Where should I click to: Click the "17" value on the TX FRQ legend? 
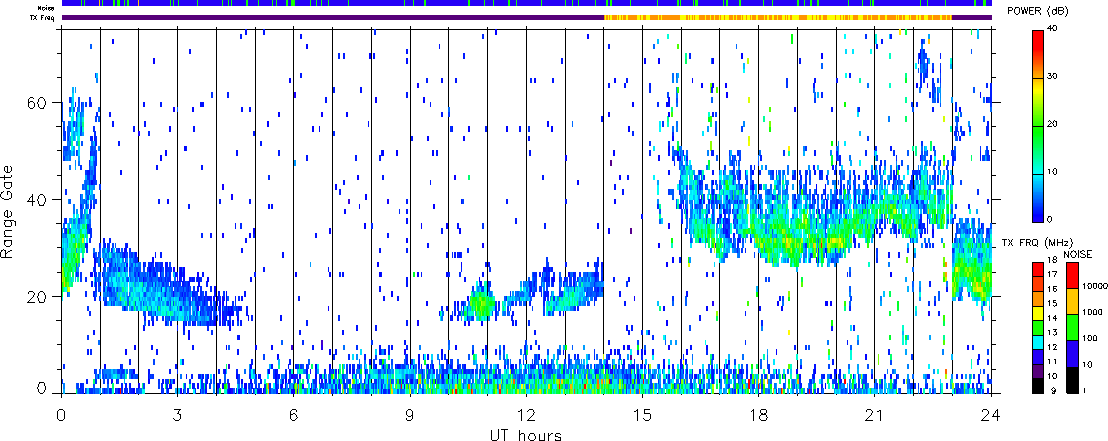click(1053, 274)
